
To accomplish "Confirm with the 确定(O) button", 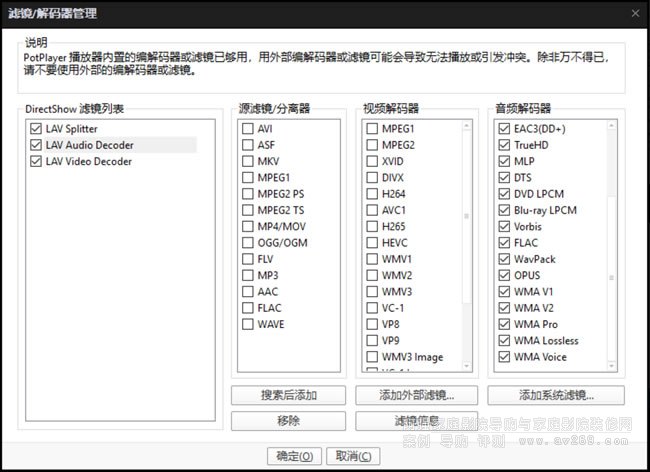I will tap(294, 456).
